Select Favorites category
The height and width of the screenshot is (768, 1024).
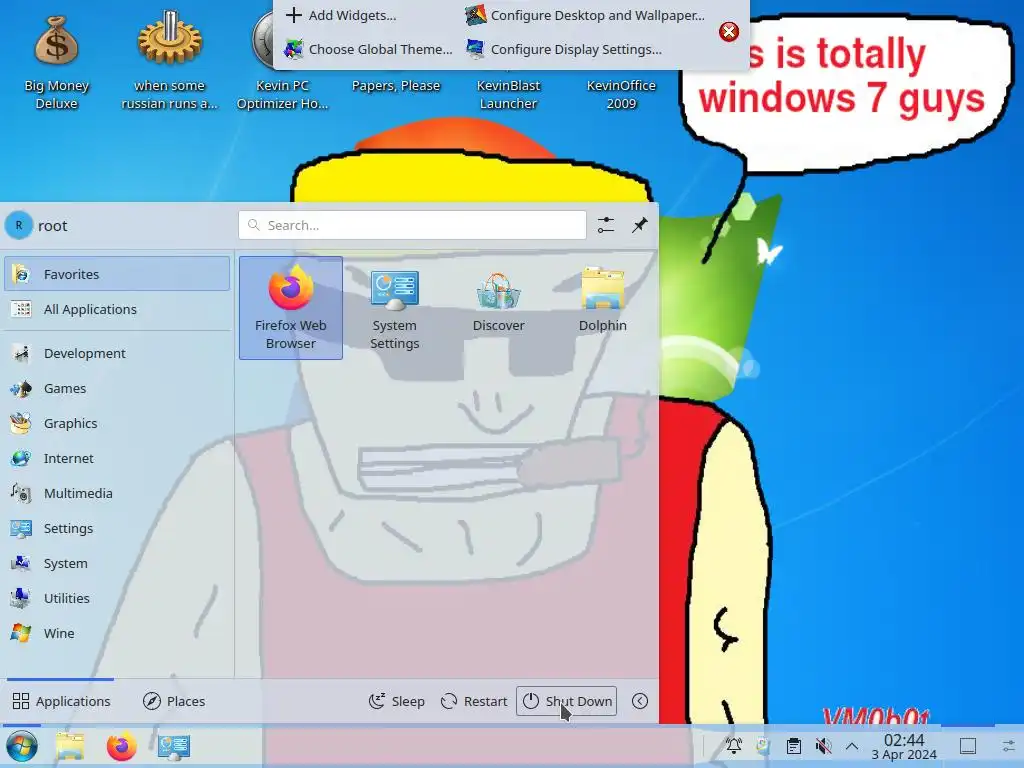117,274
